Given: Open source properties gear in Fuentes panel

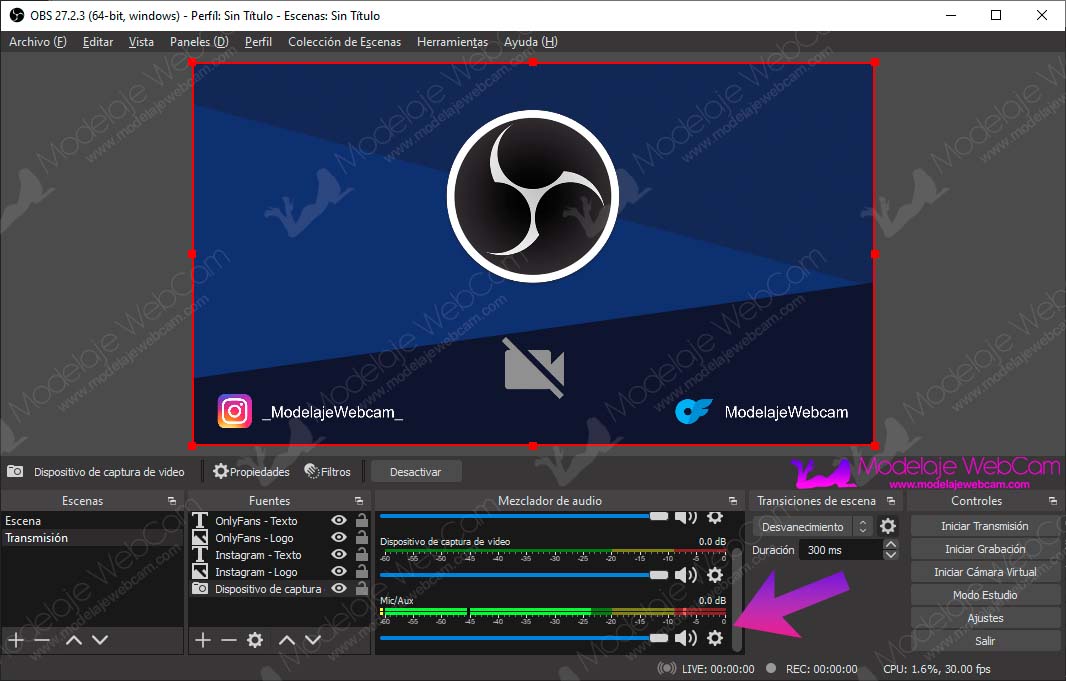Looking at the screenshot, I should [x=255, y=640].
